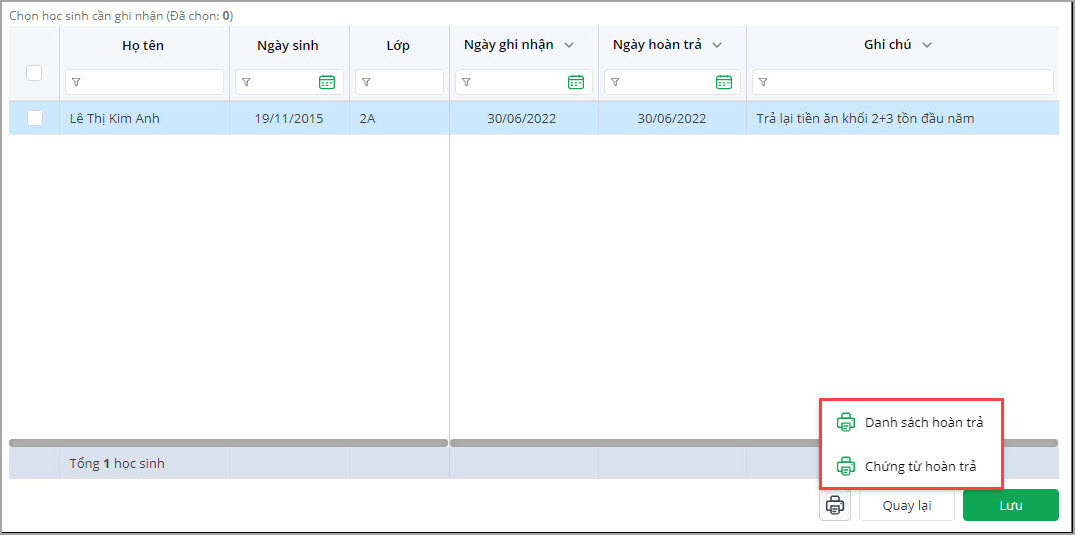1075x535 pixels.
Task: Click the Ngày sinh column header
Action: [288, 46]
